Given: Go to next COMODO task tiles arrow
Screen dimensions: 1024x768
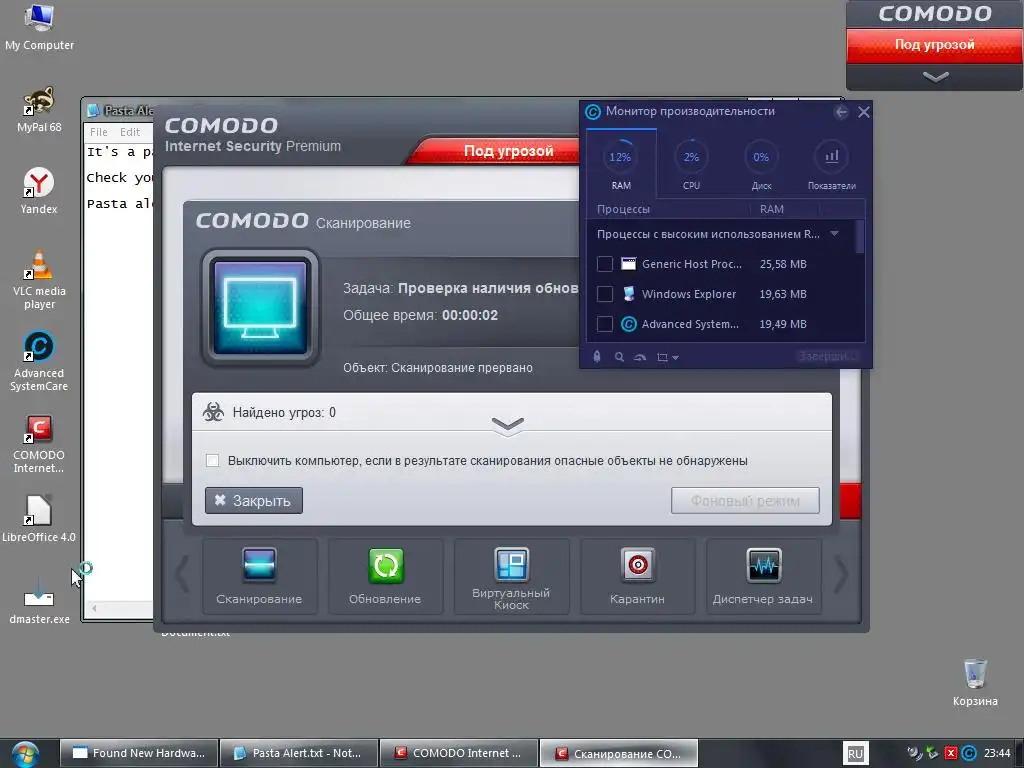Looking at the screenshot, I should coord(841,575).
